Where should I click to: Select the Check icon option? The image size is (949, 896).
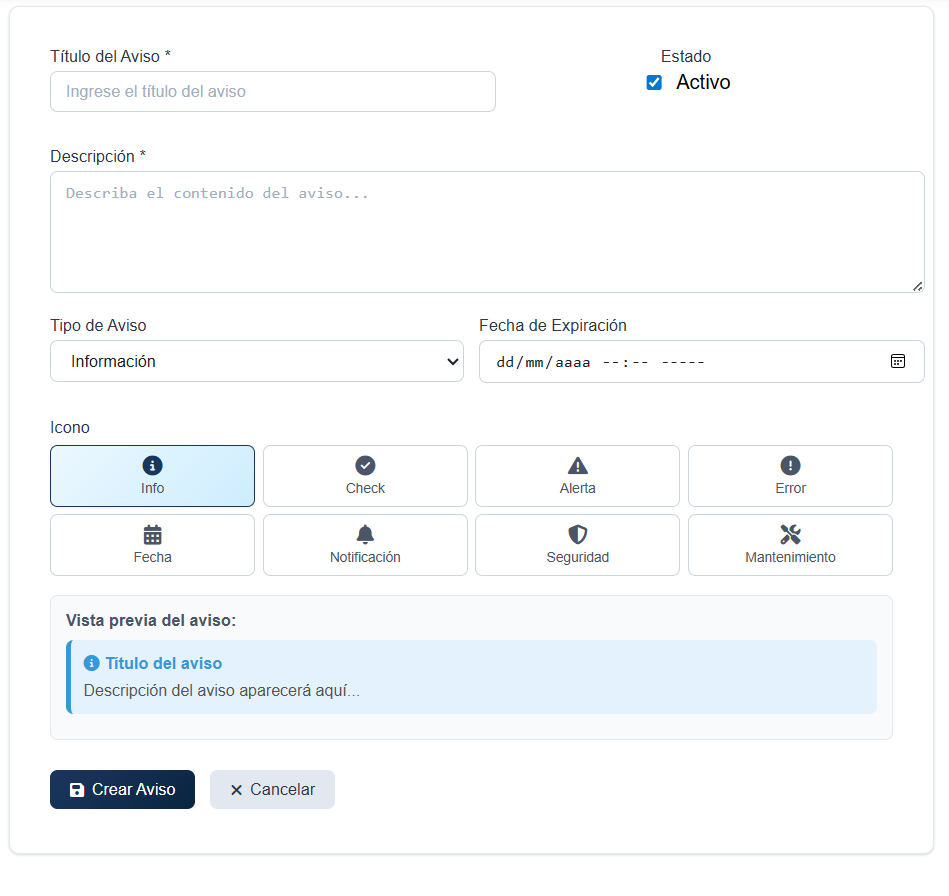point(365,476)
